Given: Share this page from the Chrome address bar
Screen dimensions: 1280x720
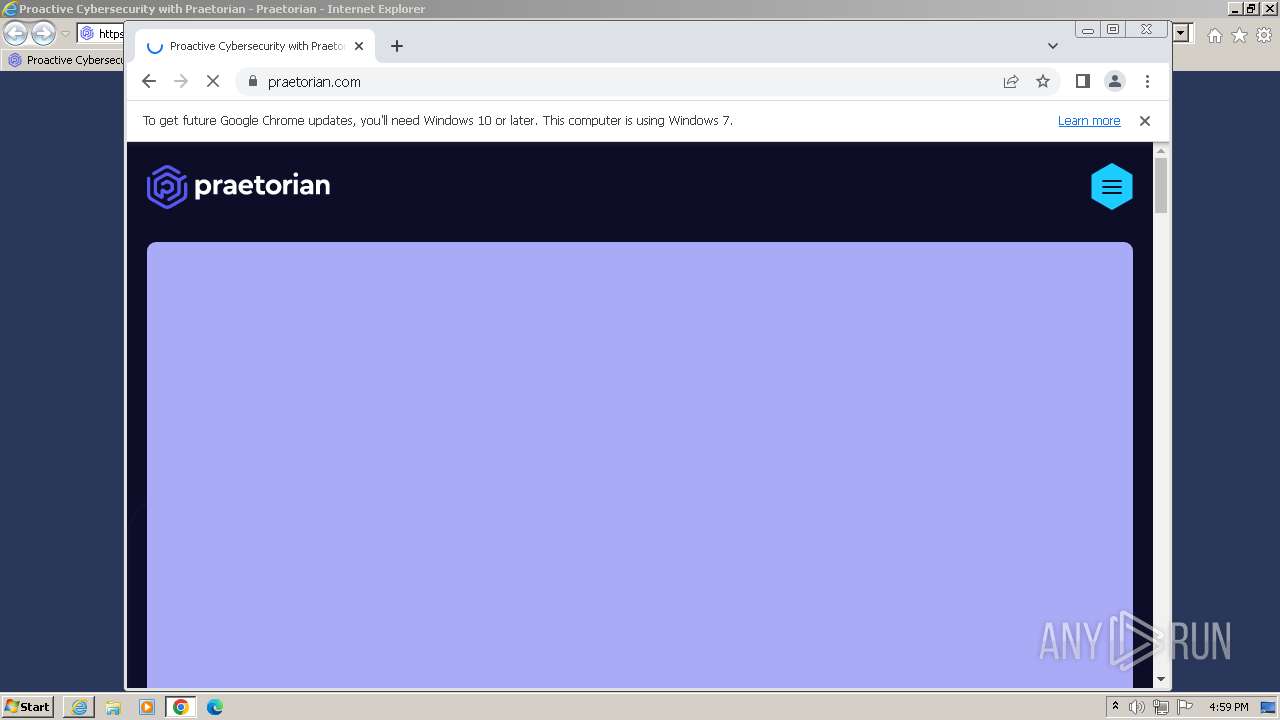Looking at the screenshot, I should click(x=1011, y=82).
